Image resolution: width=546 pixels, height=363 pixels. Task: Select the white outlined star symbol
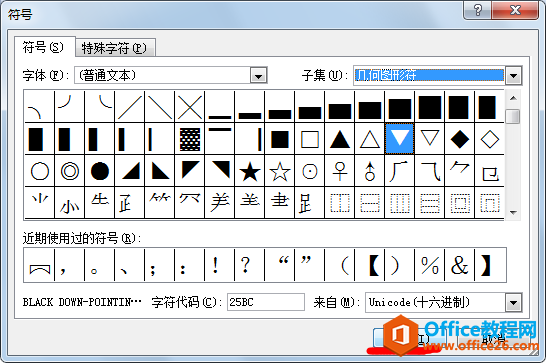tap(280, 171)
